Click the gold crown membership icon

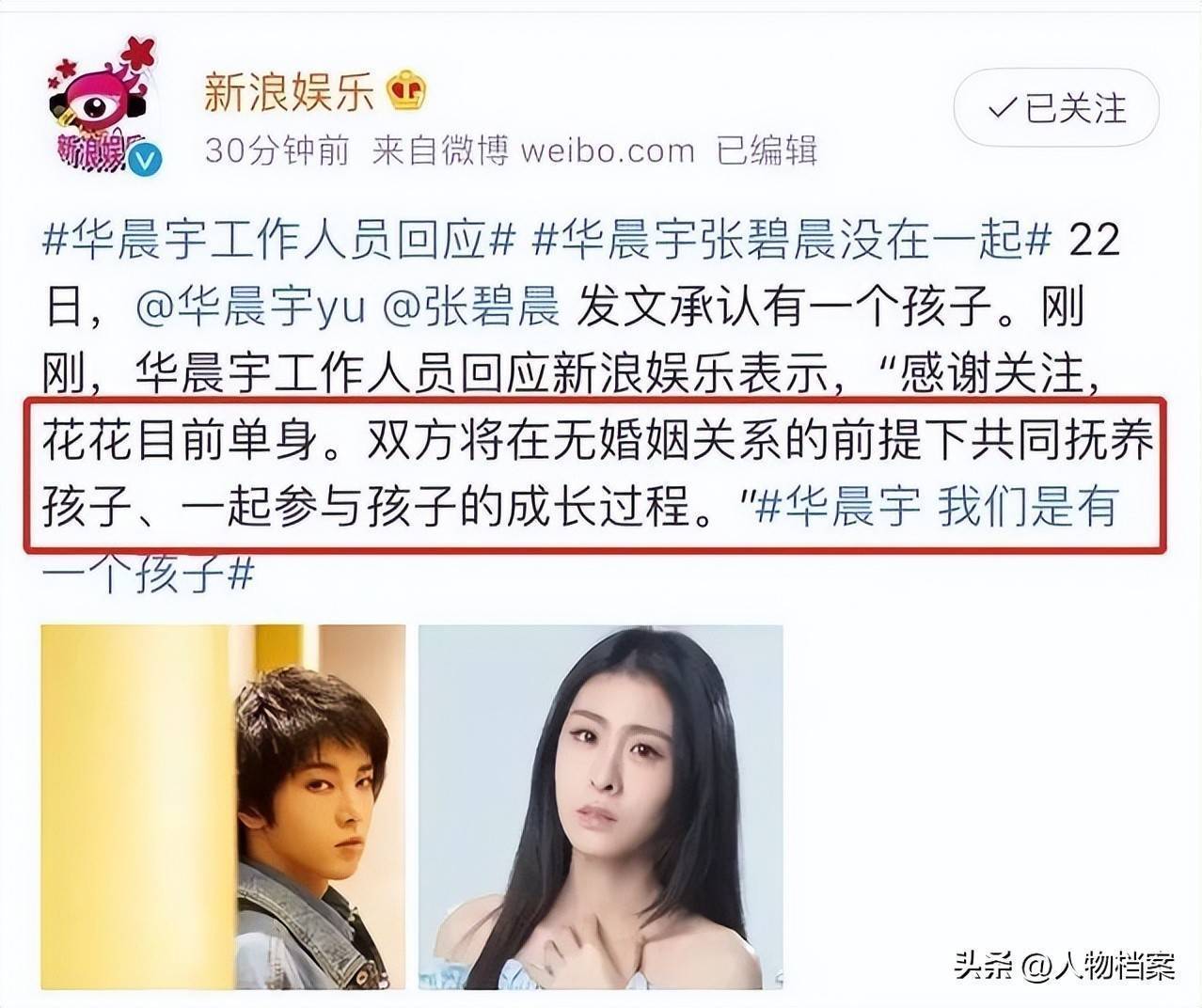pos(406,91)
